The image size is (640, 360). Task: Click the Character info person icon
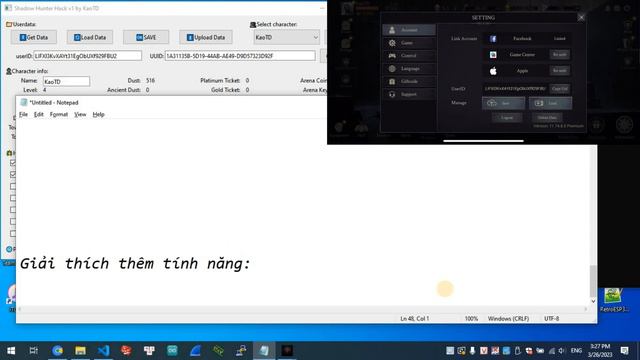[x=9, y=71]
